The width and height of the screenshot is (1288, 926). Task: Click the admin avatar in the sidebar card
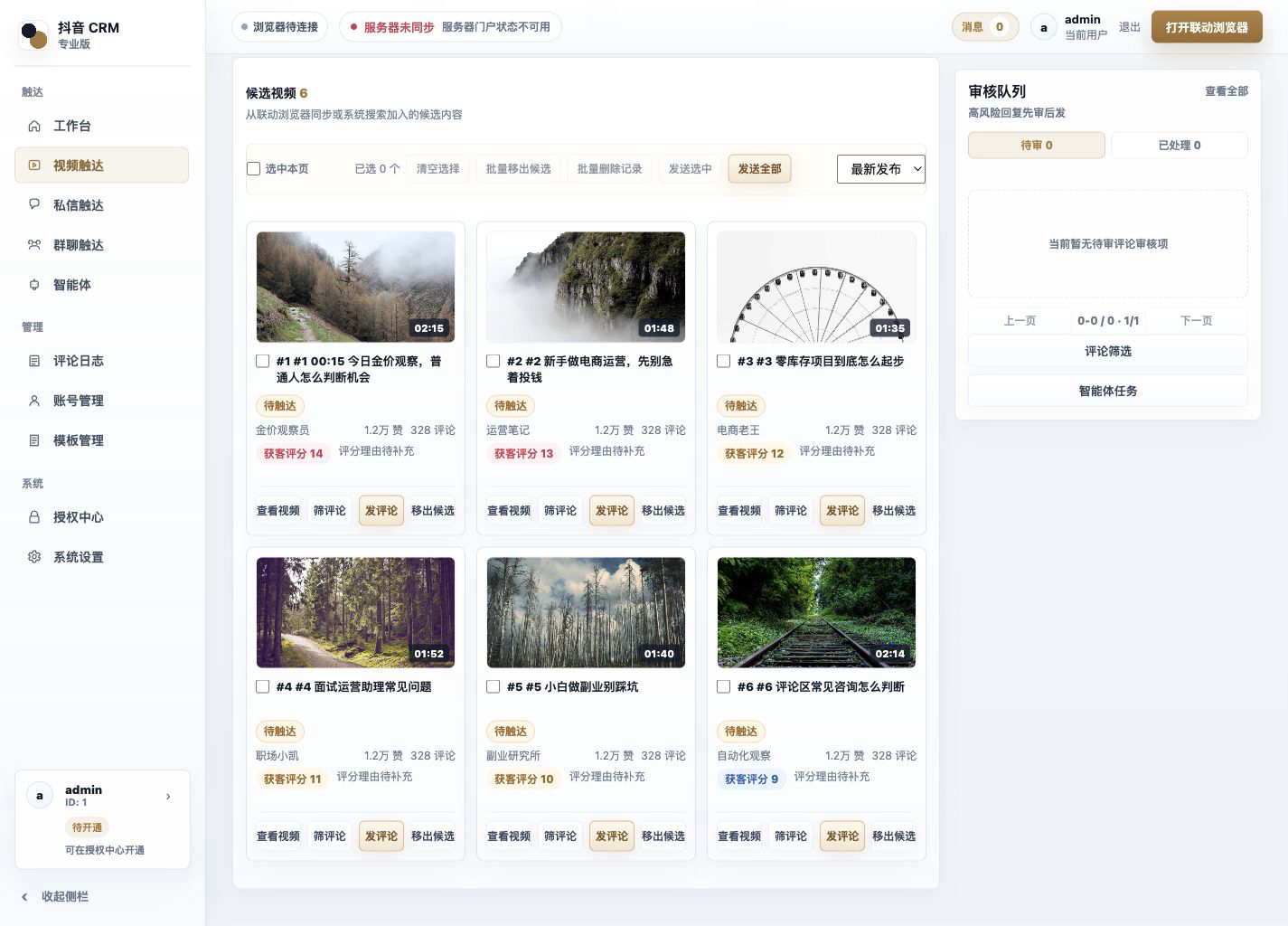click(39, 796)
